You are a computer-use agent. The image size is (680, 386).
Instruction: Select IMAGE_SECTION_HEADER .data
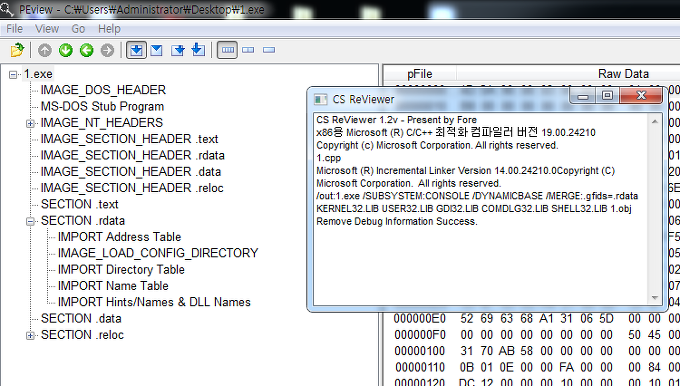coord(131,172)
